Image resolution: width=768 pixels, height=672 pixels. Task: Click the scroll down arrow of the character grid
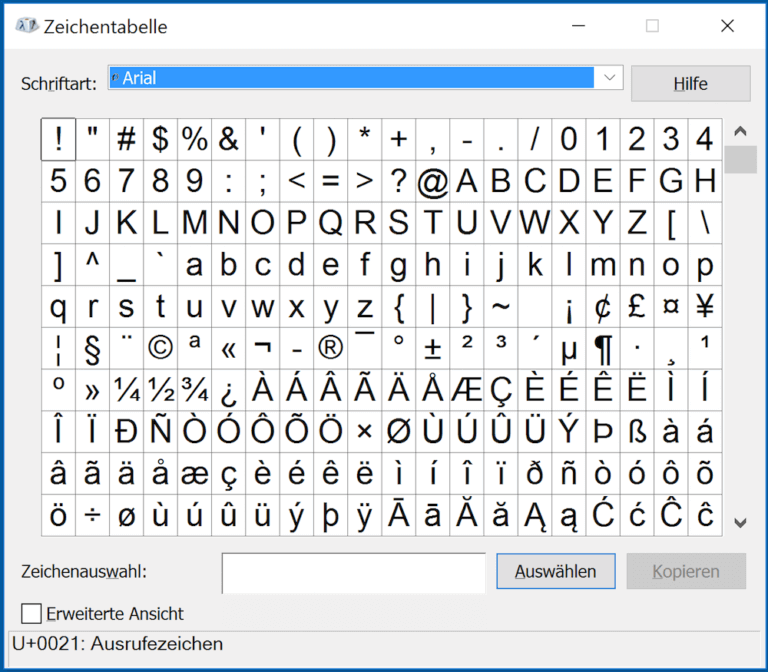click(740, 523)
